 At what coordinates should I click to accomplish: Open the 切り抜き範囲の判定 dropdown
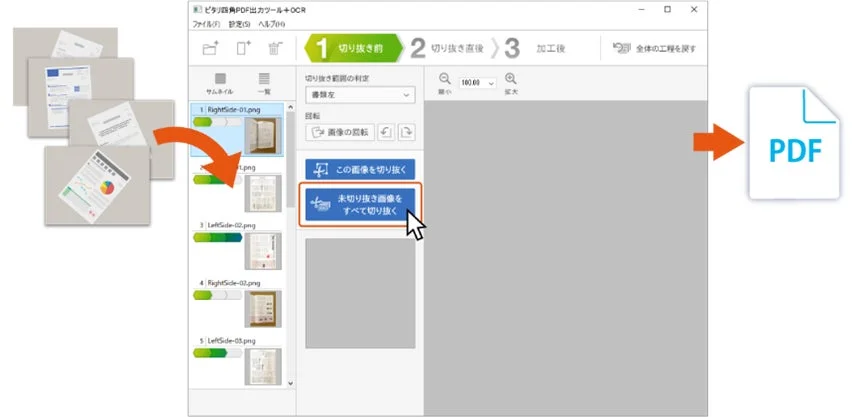click(360, 95)
